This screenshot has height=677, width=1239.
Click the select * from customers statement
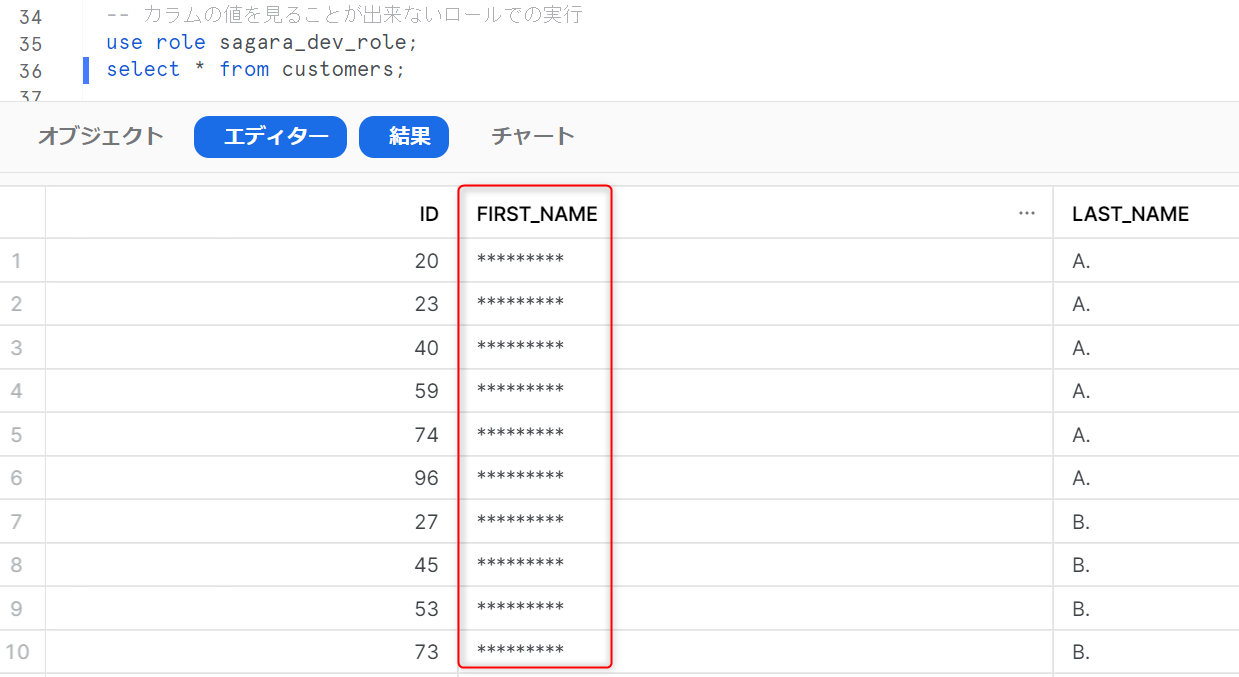click(x=254, y=69)
